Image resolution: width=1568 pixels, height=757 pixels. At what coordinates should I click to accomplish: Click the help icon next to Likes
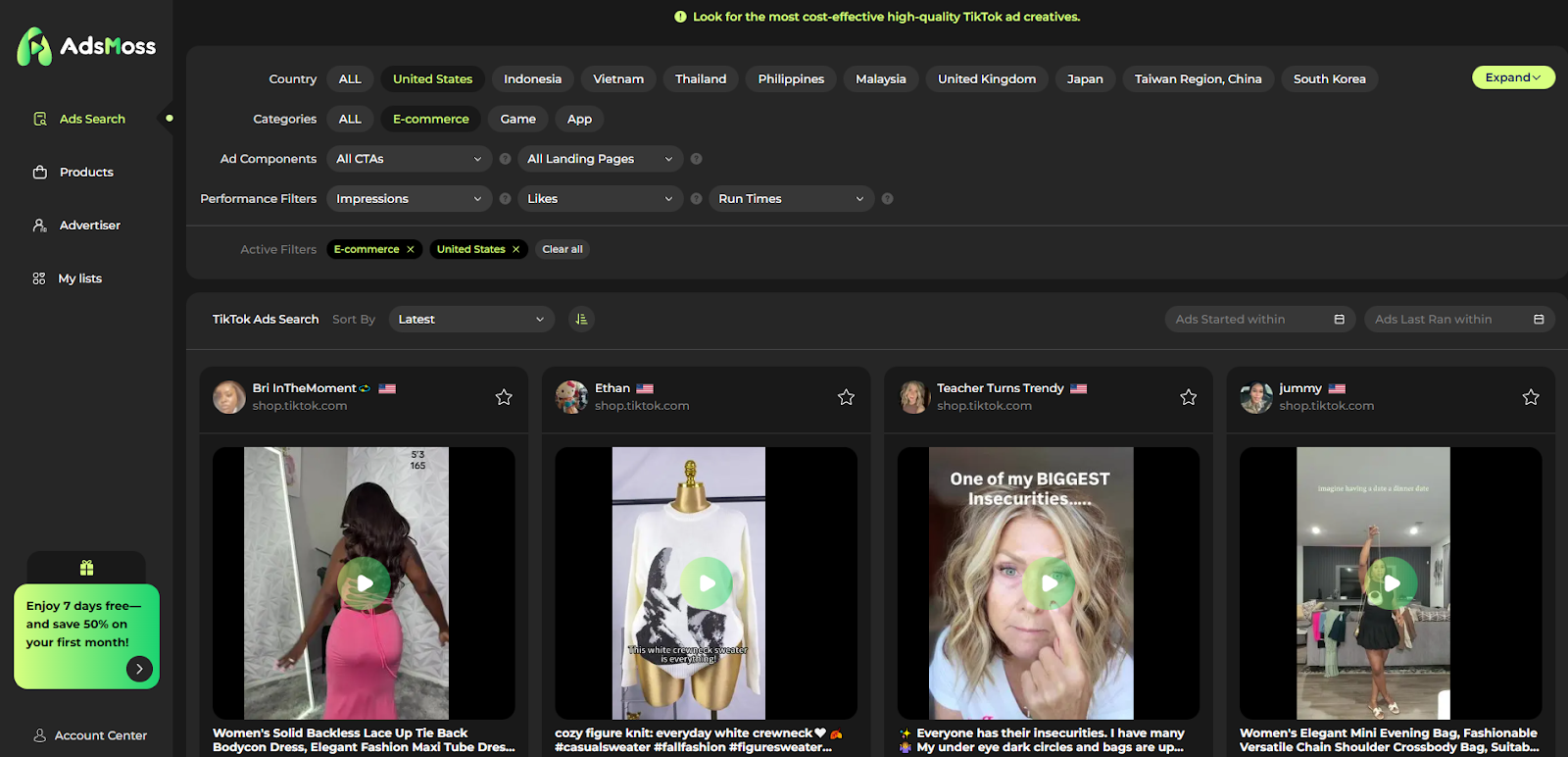pyautogui.click(x=696, y=199)
